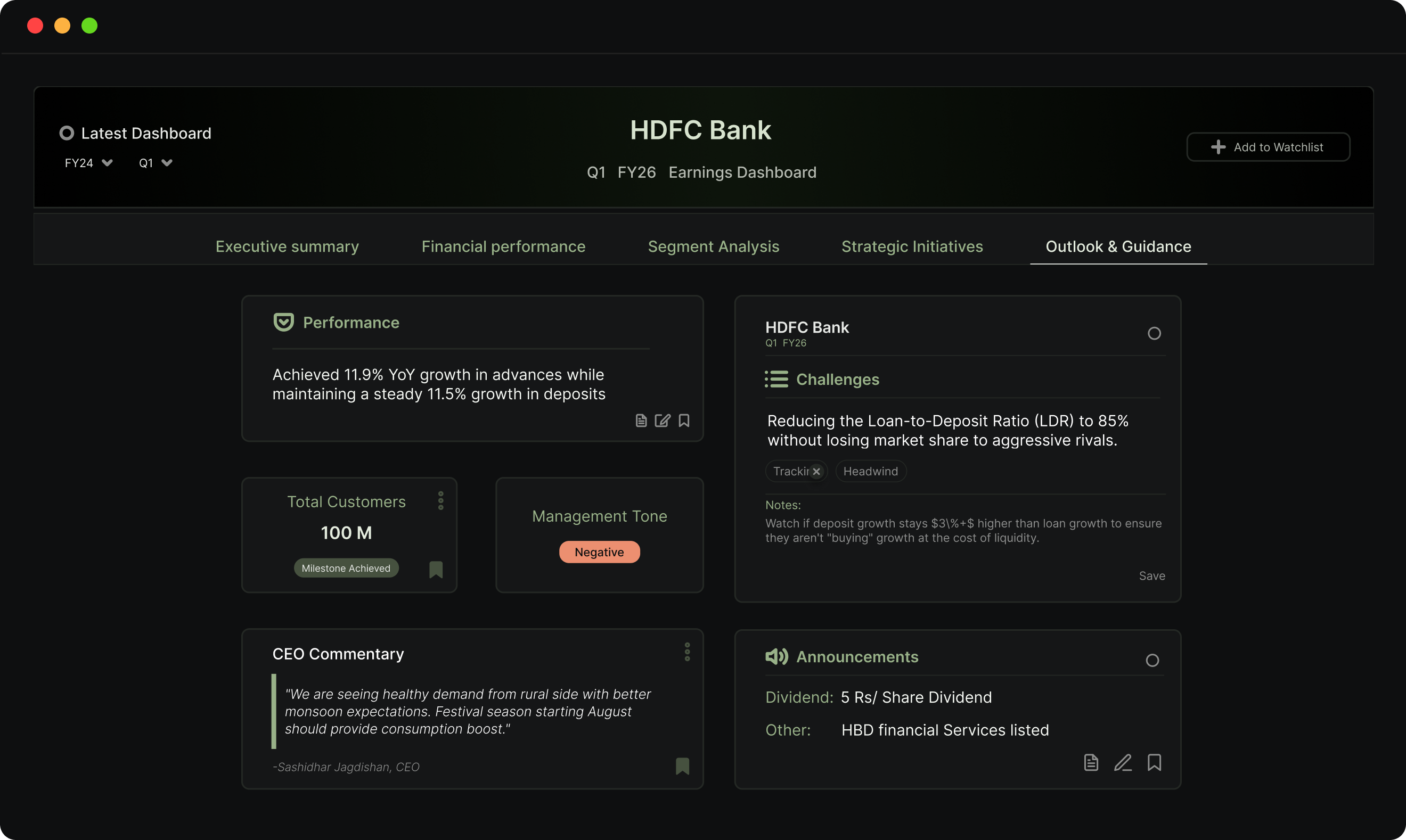The height and width of the screenshot is (840, 1406).
Task: Open the Segment Analysis tab
Action: tap(714, 246)
